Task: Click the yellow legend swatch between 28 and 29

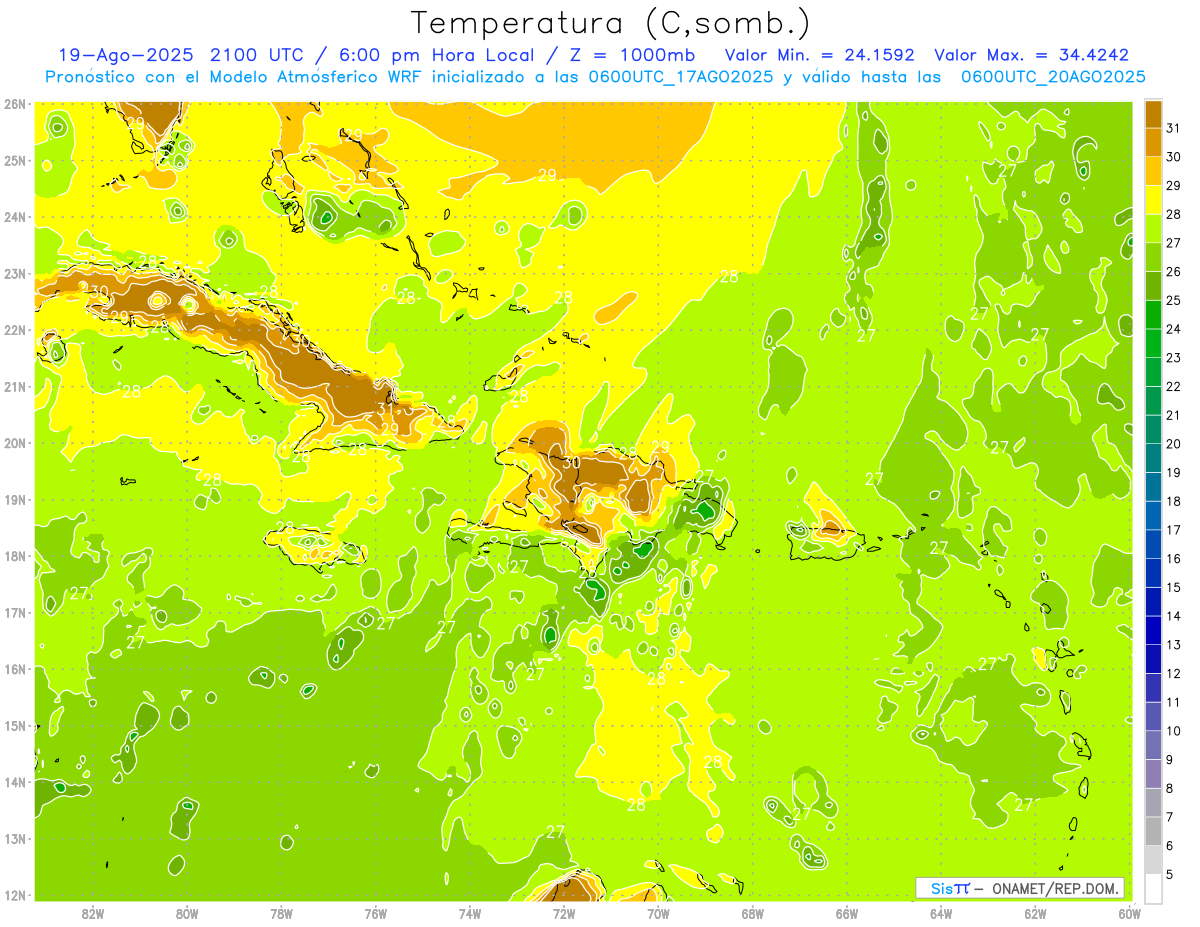Action: (x=1153, y=199)
